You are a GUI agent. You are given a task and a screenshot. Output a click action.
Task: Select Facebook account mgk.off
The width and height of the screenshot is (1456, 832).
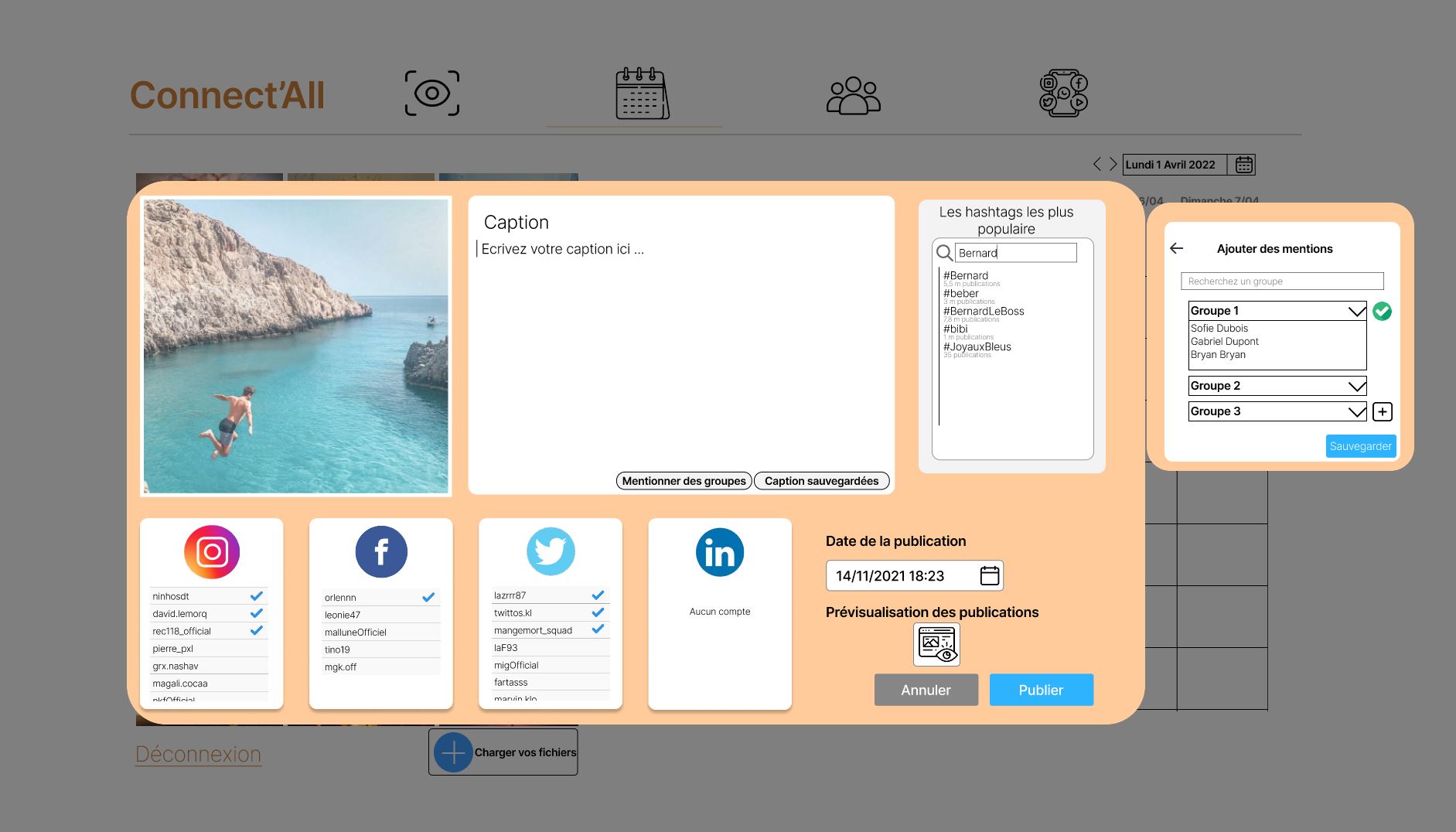pyautogui.click(x=381, y=667)
